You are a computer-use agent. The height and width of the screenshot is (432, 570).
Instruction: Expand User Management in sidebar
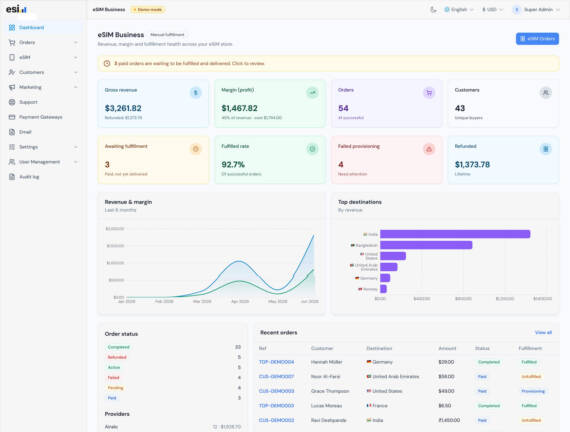click(43, 162)
